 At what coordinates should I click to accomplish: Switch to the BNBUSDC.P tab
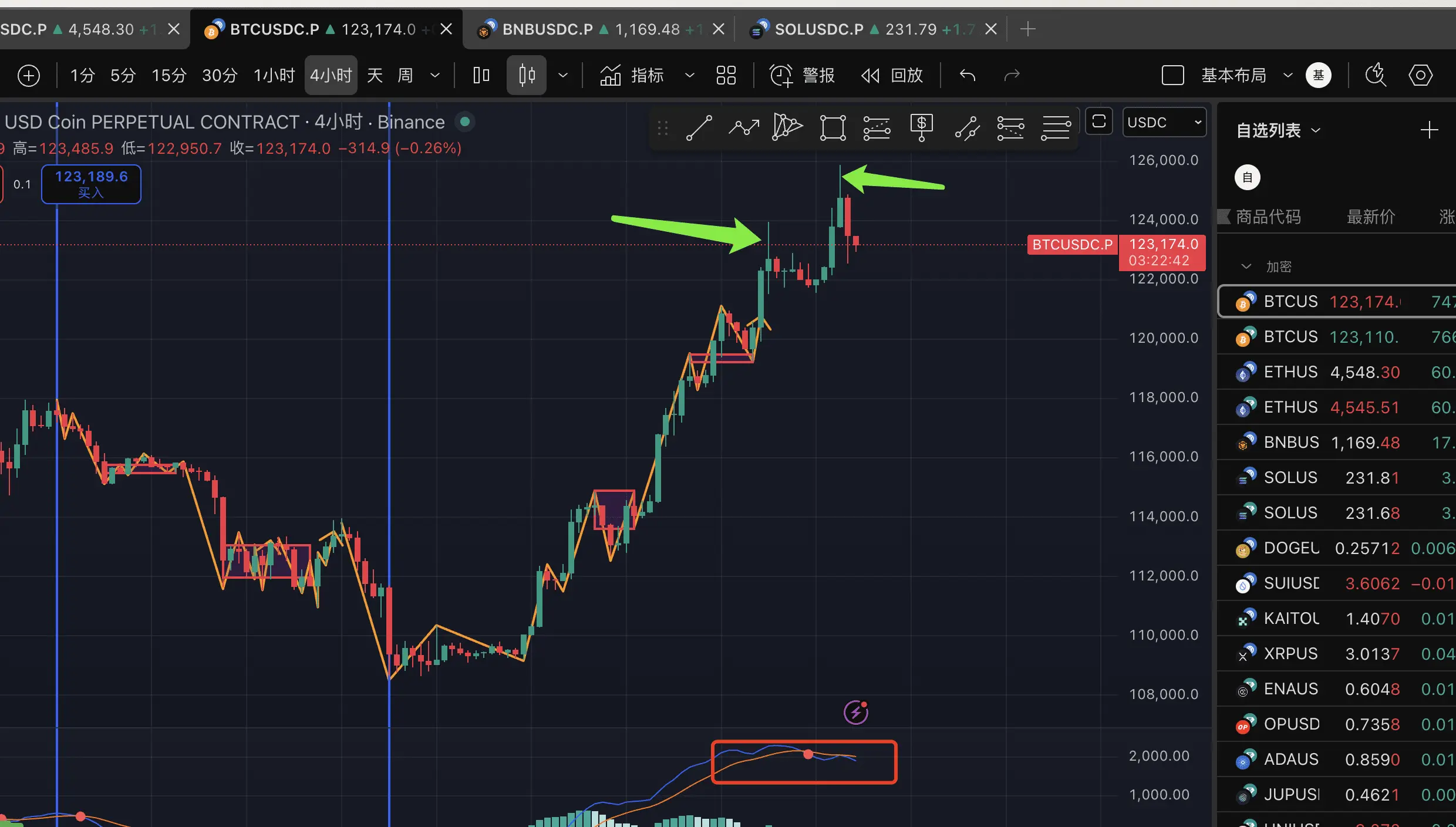tap(547, 29)
